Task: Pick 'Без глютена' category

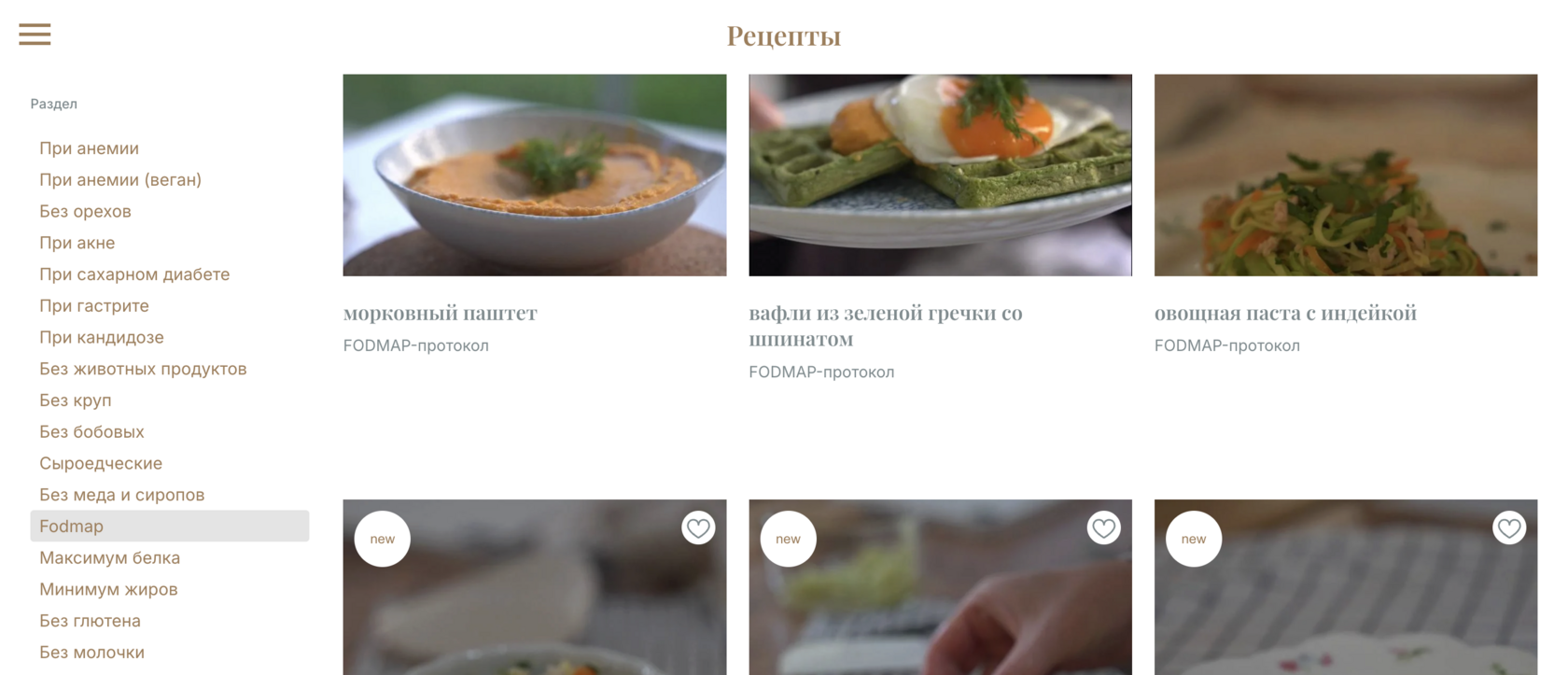Action: pyautogui.click(x=90, y=621)
